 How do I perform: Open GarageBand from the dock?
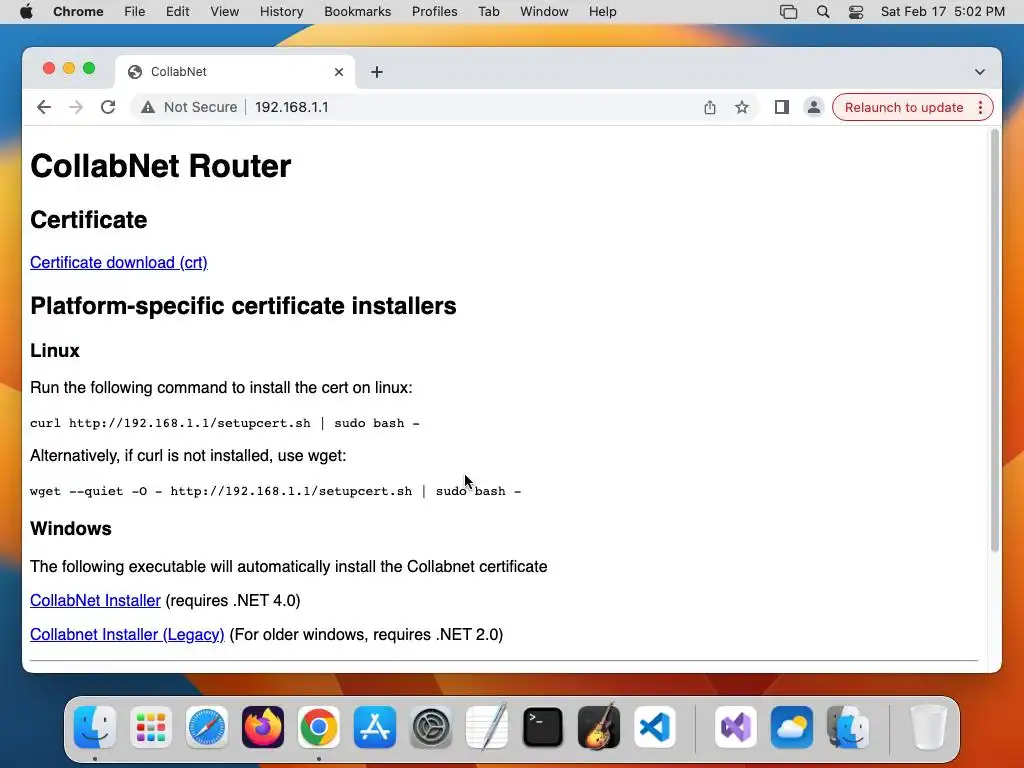coord(599,727)
